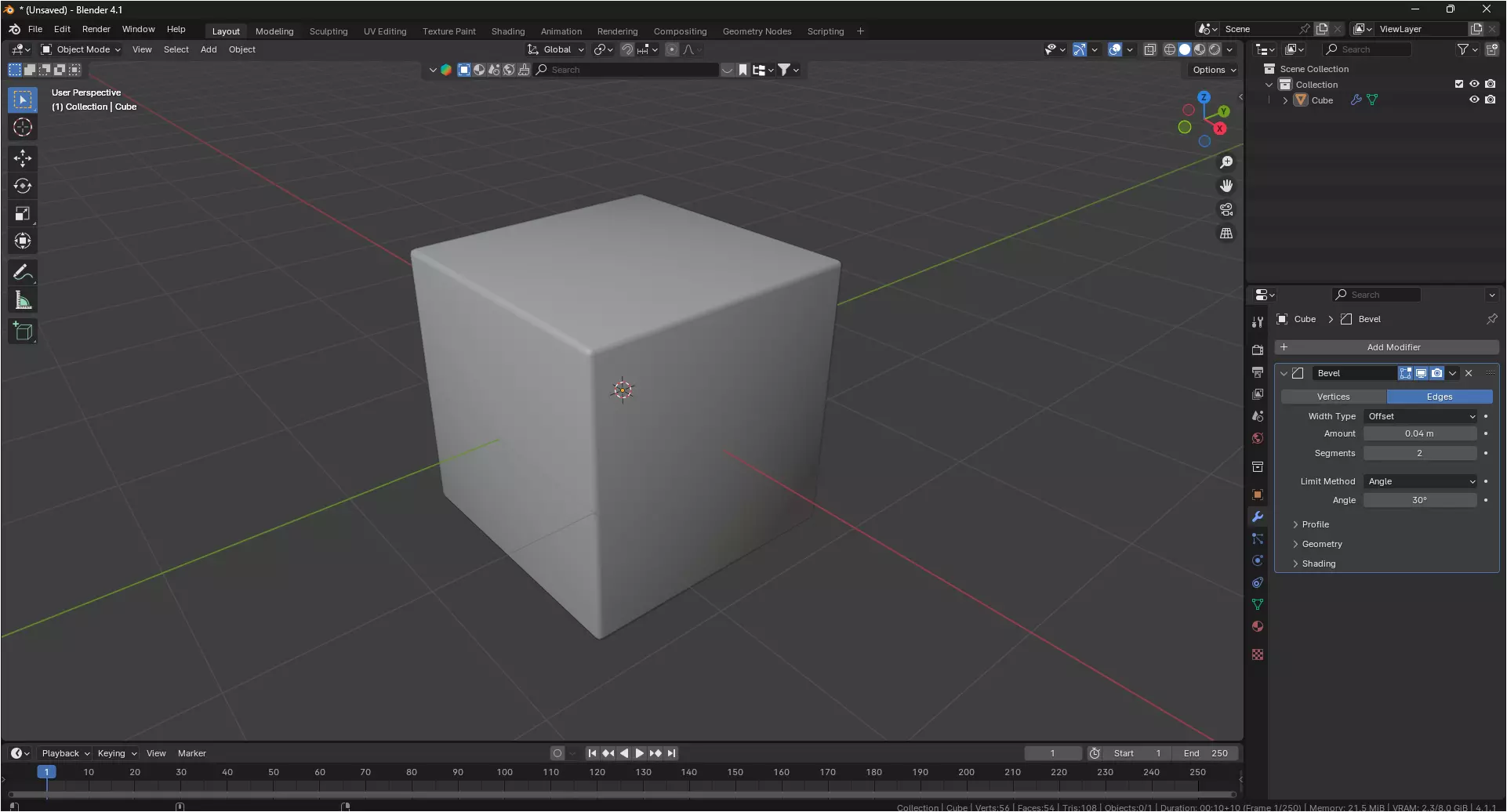
Task: Open the File menu
Action: pyautogui.click(x=35, y=29)
